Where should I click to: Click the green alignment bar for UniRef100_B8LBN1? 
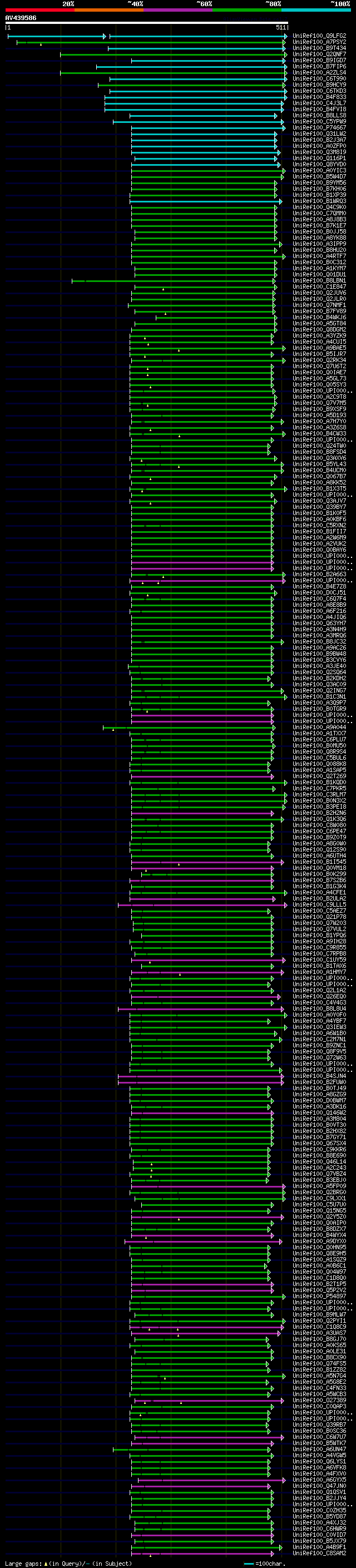[174, 281]
